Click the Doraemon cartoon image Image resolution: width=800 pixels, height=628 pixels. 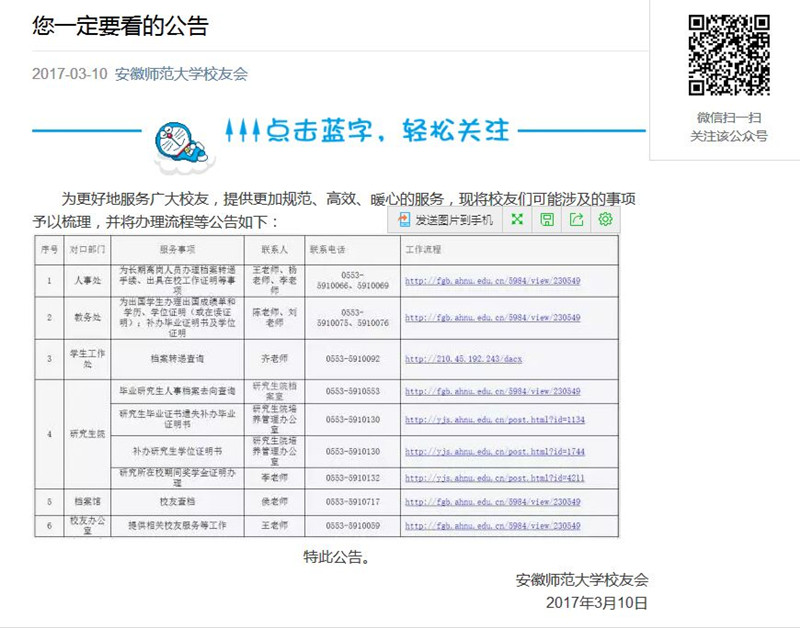coord(177,135)
